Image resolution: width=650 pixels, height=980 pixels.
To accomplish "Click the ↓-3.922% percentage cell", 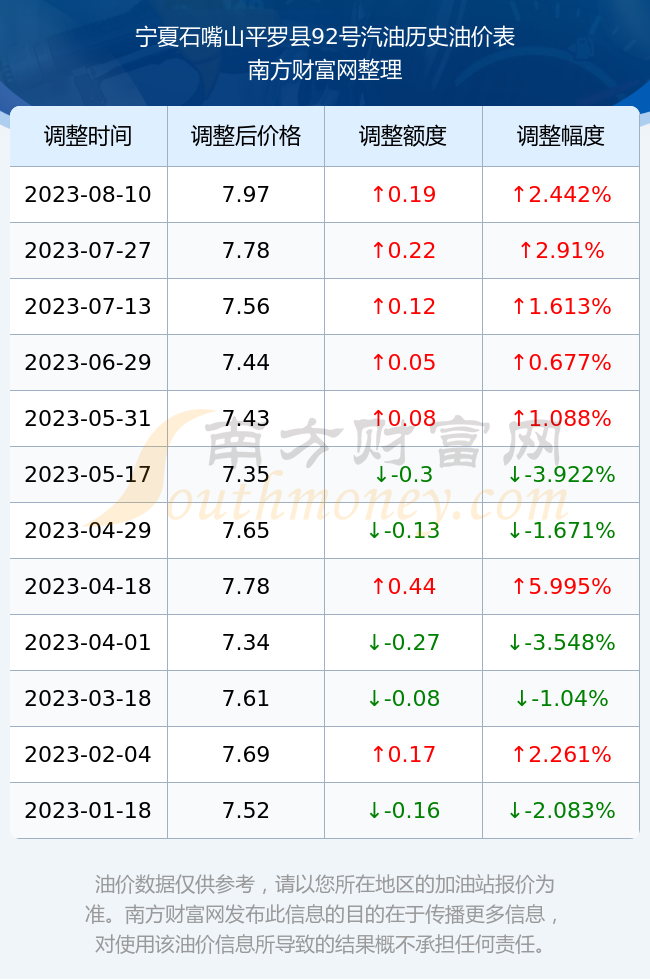I will (561, 474).
